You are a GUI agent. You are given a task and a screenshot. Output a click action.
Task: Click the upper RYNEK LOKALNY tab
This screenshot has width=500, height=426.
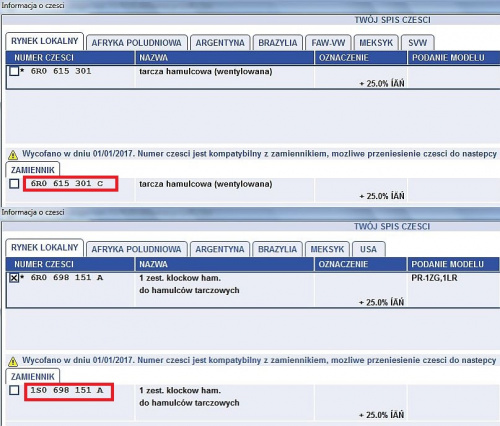click(x=44, y=41)
